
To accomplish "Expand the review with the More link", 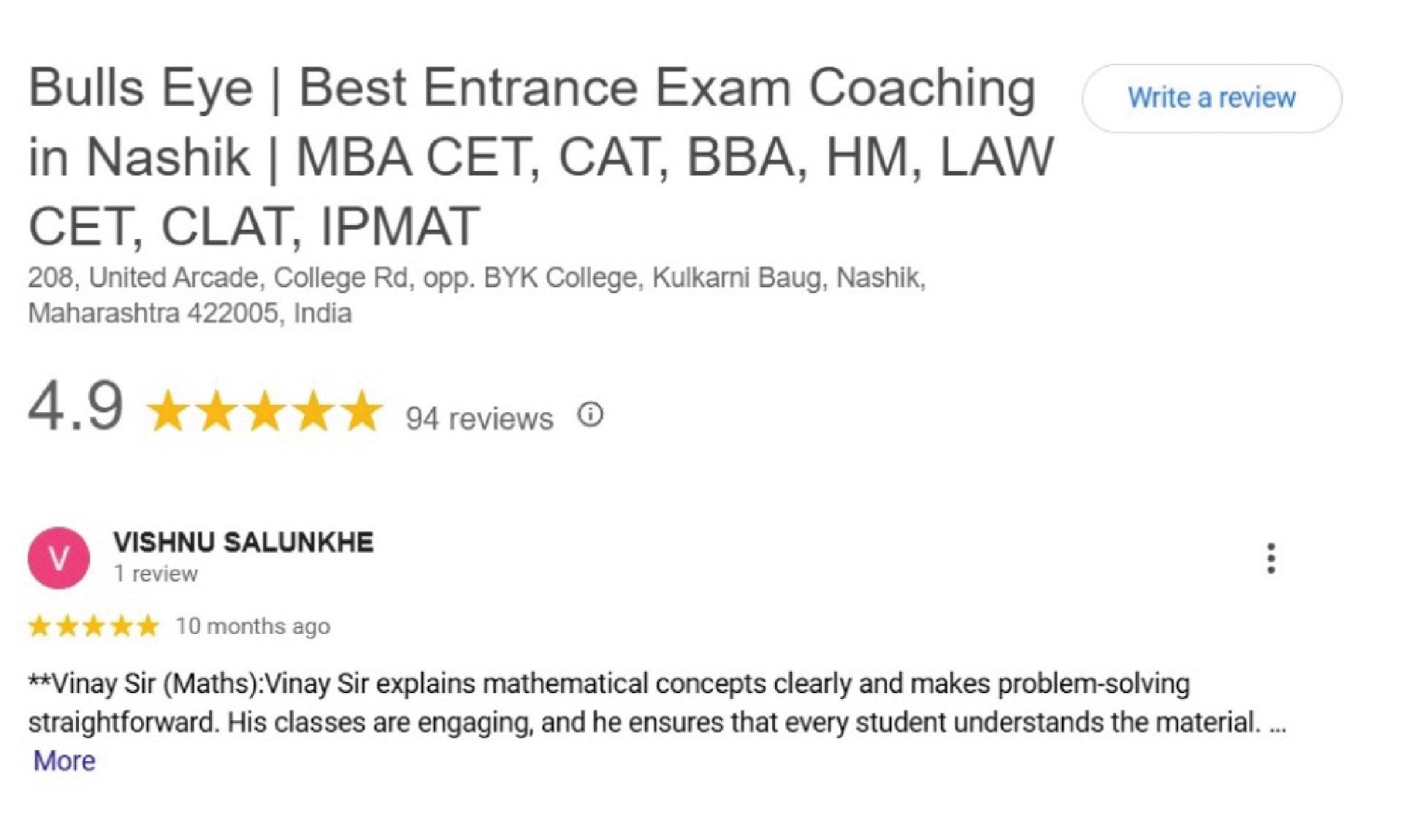I will (64, 760).
